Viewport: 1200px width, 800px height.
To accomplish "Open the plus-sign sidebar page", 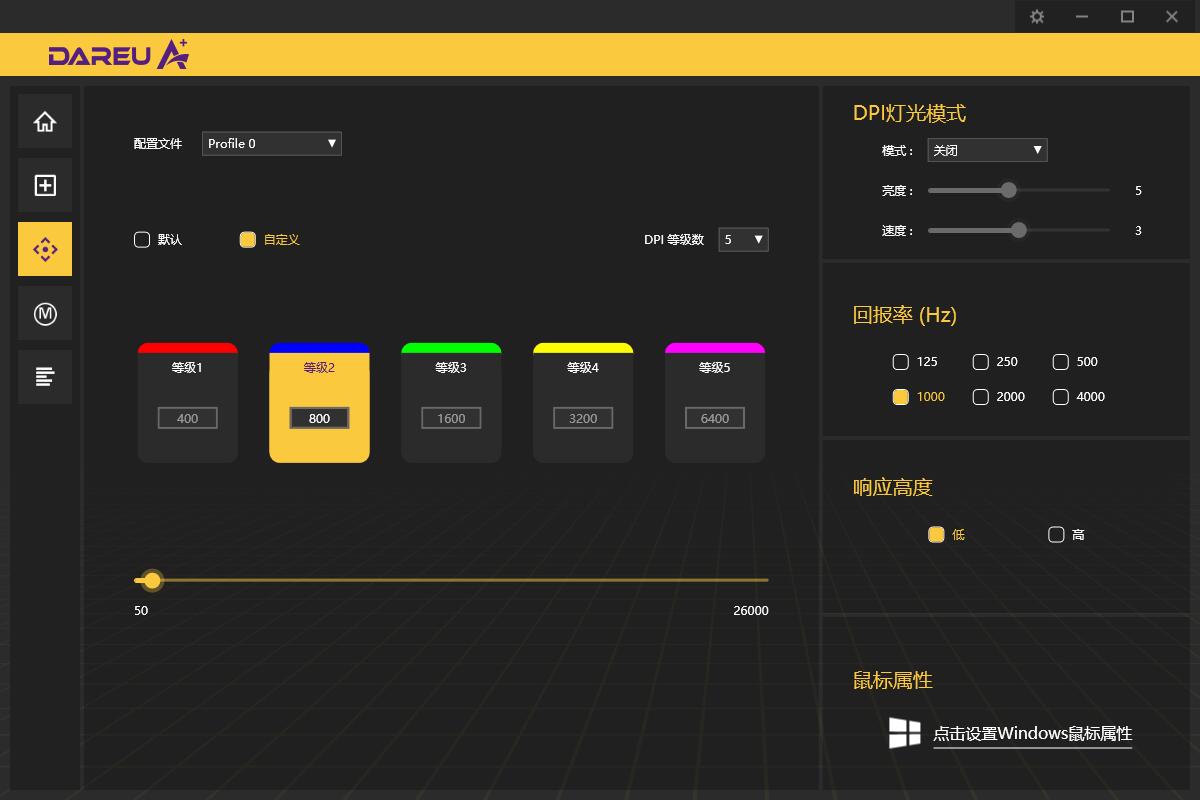I will [x=45, y=185].
